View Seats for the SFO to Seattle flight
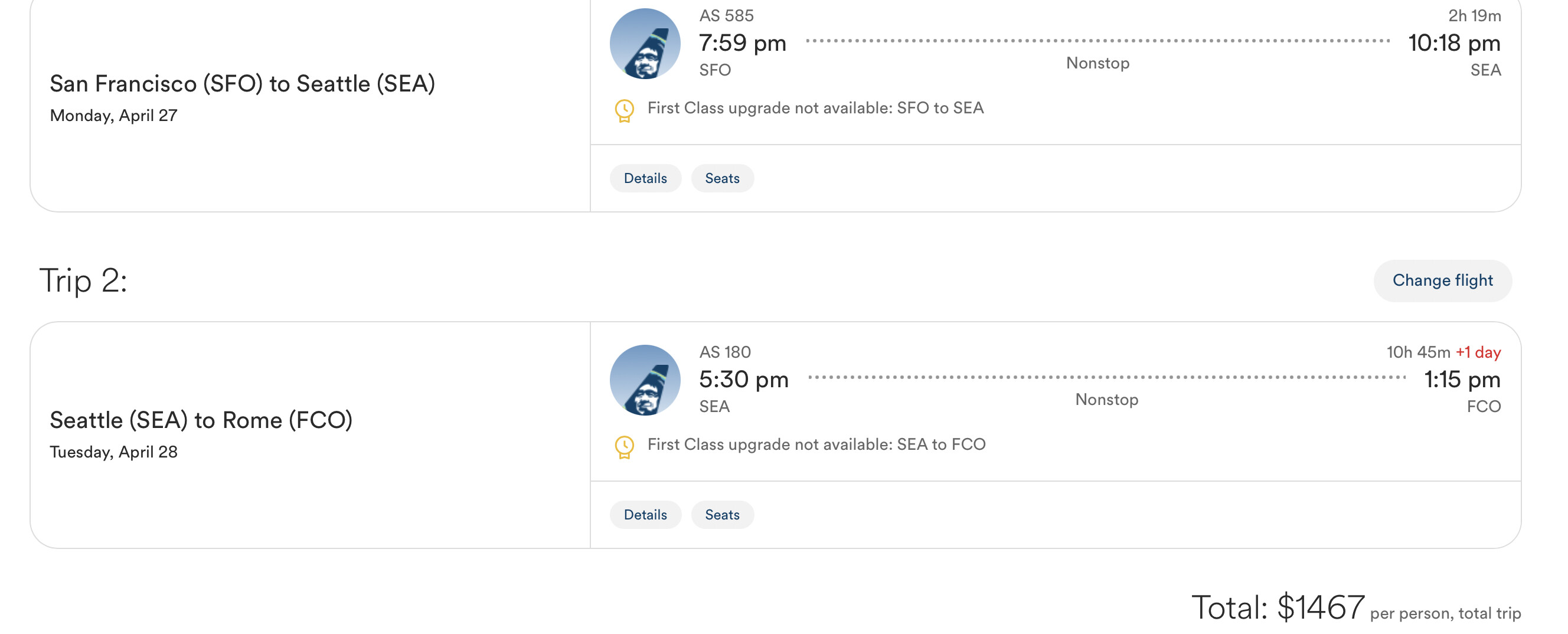This screenshot has height=634, width=1568. pyautogui.click(x=722, y=178)
